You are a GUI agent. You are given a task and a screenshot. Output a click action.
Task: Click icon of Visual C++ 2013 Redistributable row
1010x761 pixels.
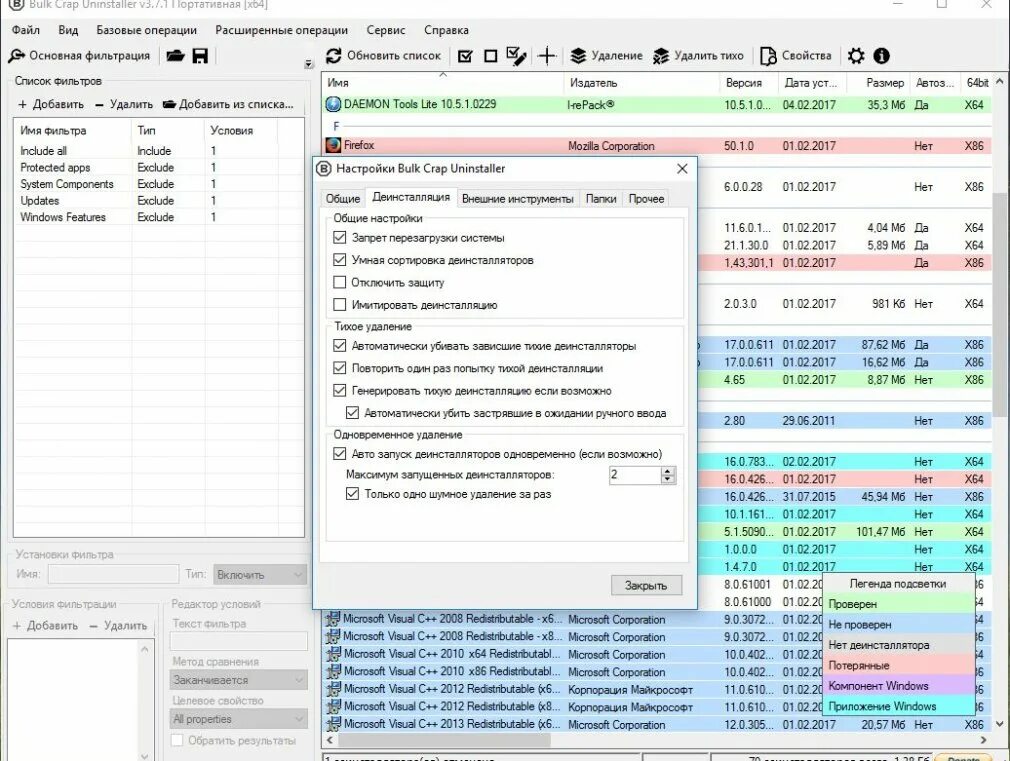pos(333,724)
